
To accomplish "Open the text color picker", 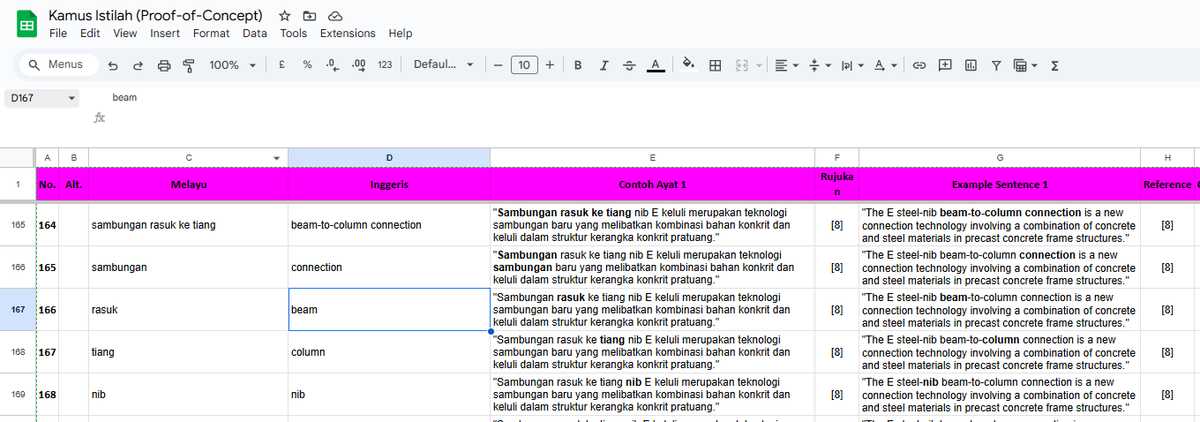I will (655, 65).
